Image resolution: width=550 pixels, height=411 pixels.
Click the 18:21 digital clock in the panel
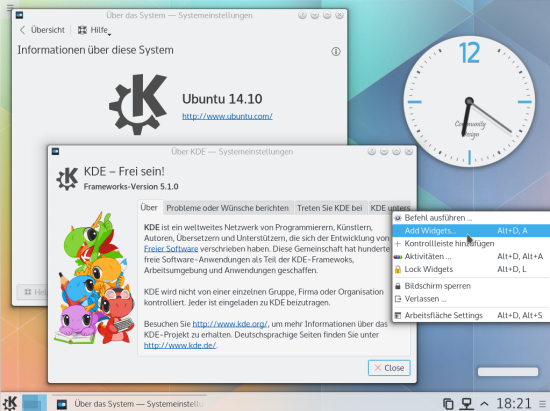click(x=514, y=404)
